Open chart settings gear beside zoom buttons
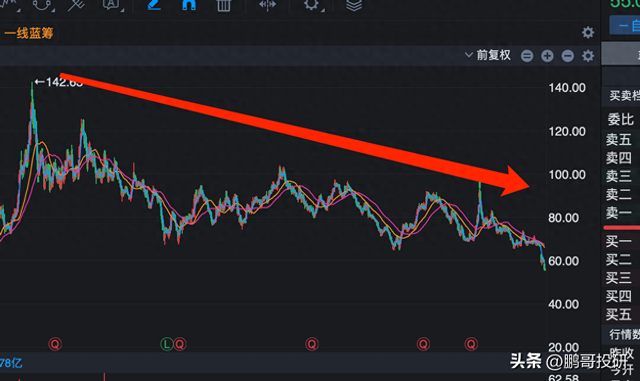The height and width of the screenshot is (381, 640). [588, 56]
